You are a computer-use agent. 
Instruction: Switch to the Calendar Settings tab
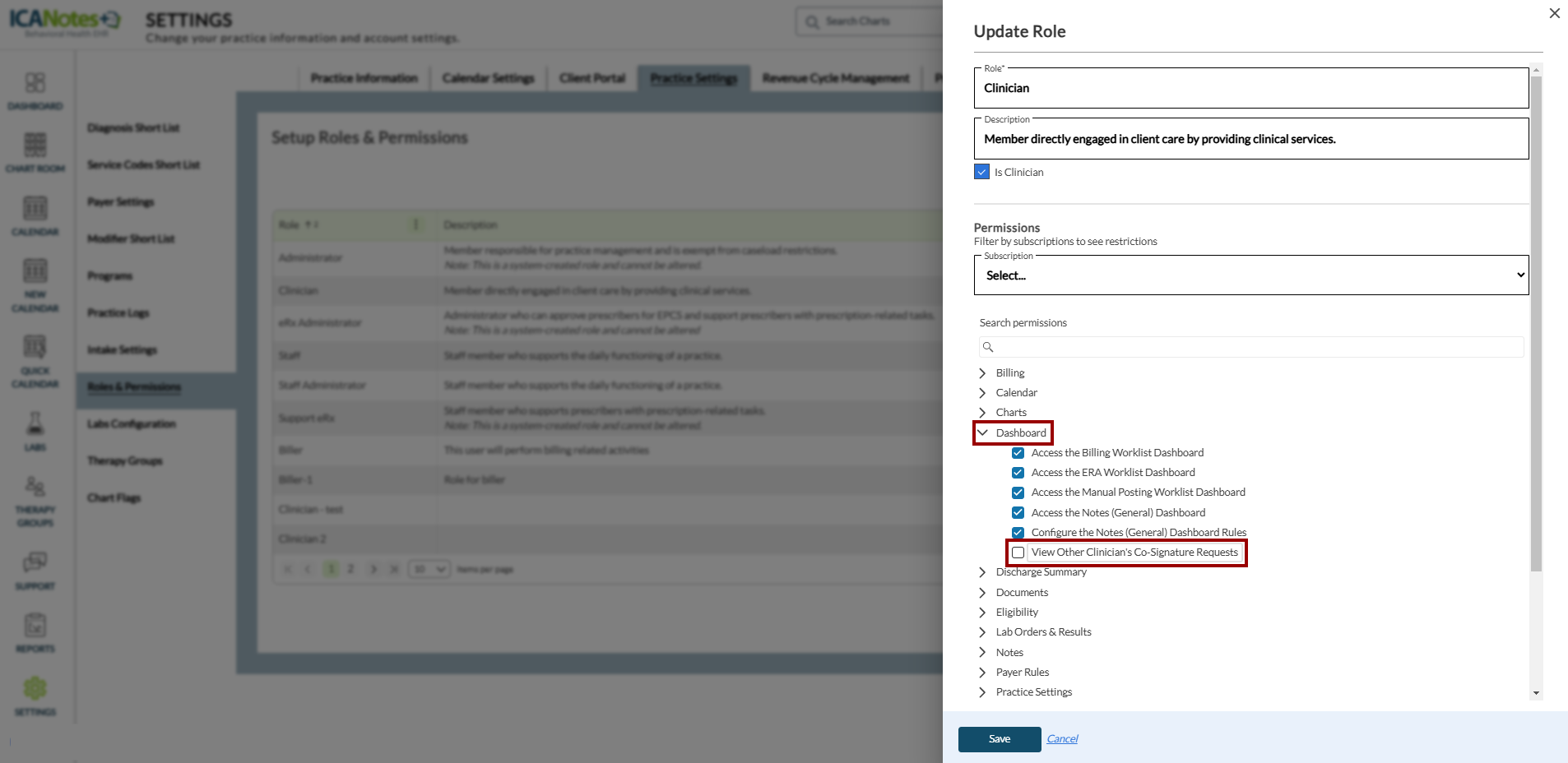pos(488,78)
